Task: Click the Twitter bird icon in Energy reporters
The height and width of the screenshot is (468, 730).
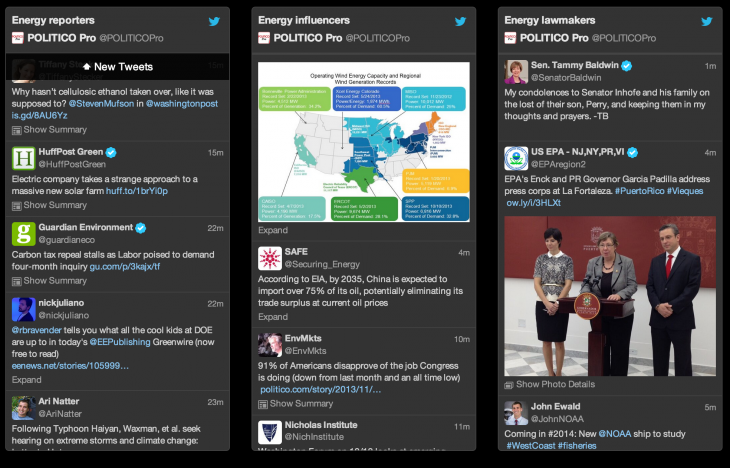Action: tap(214, 21)
